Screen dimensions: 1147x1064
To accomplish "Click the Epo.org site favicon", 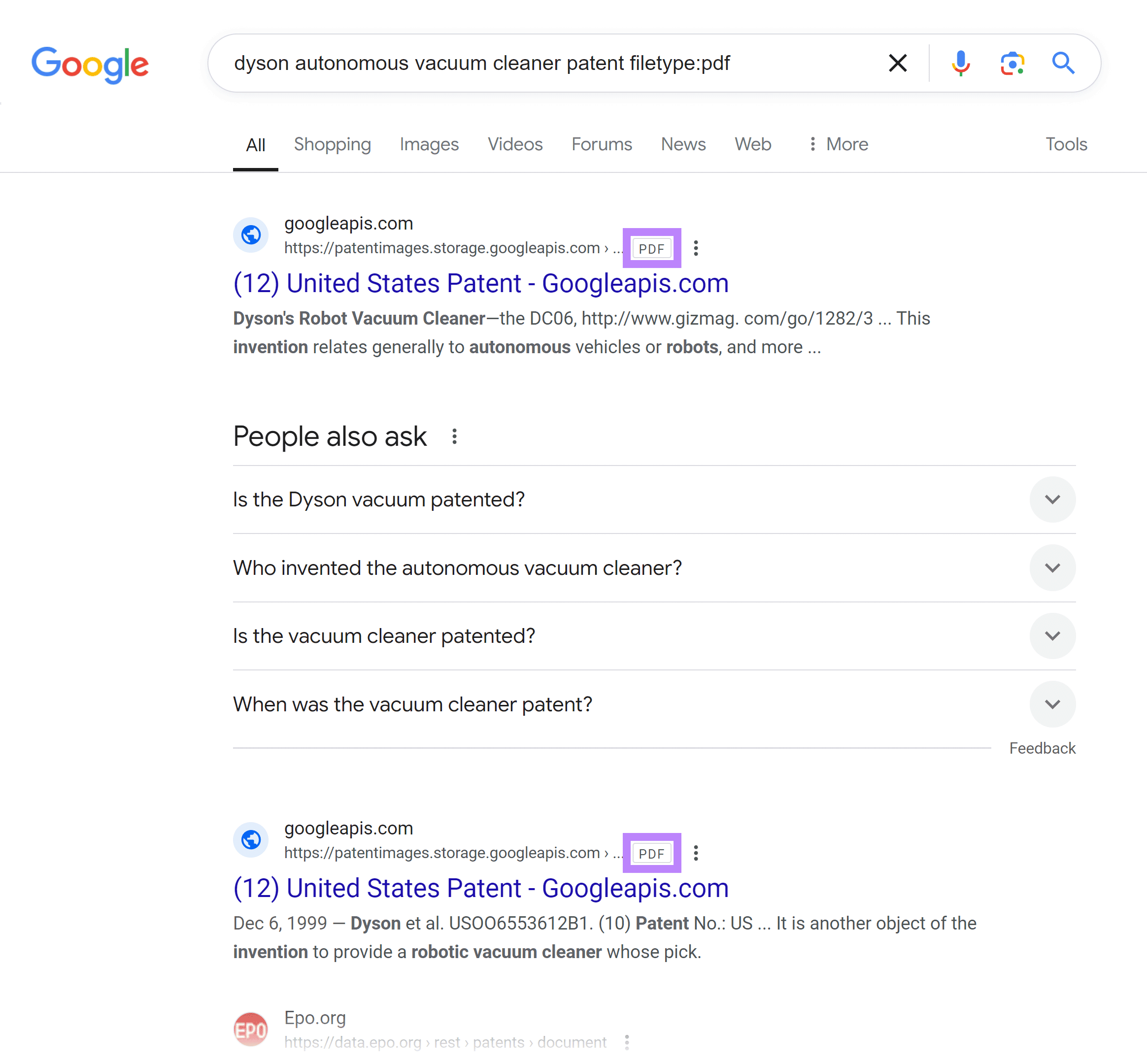I will point(250,1029).
